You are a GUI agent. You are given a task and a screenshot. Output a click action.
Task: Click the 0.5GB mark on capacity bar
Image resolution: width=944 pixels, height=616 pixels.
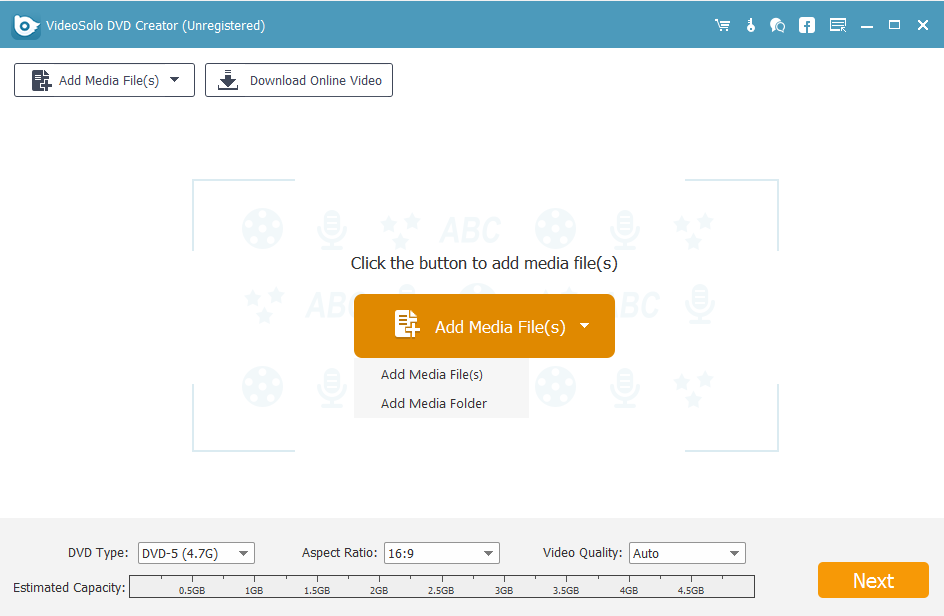[191, 590]
